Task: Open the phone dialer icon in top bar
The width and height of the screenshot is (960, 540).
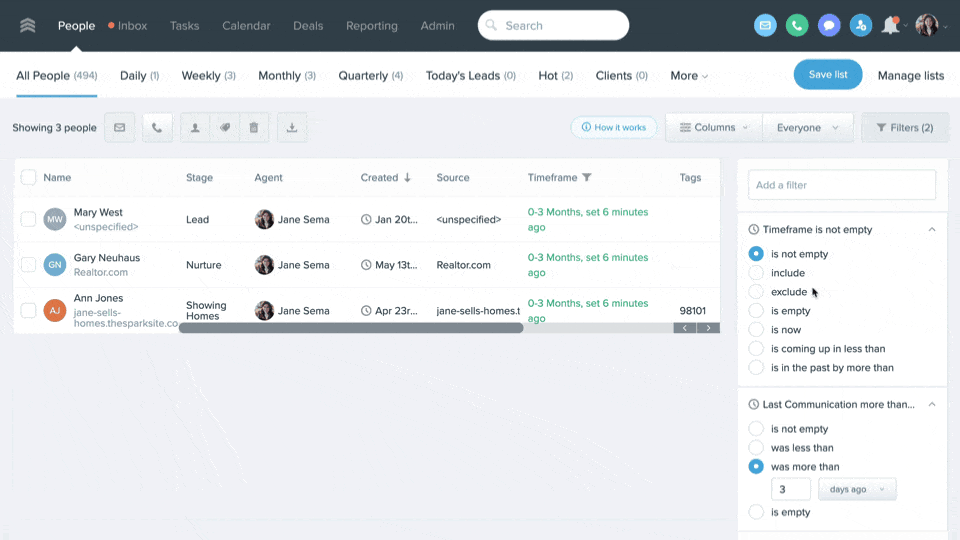Action: [797, 26]
